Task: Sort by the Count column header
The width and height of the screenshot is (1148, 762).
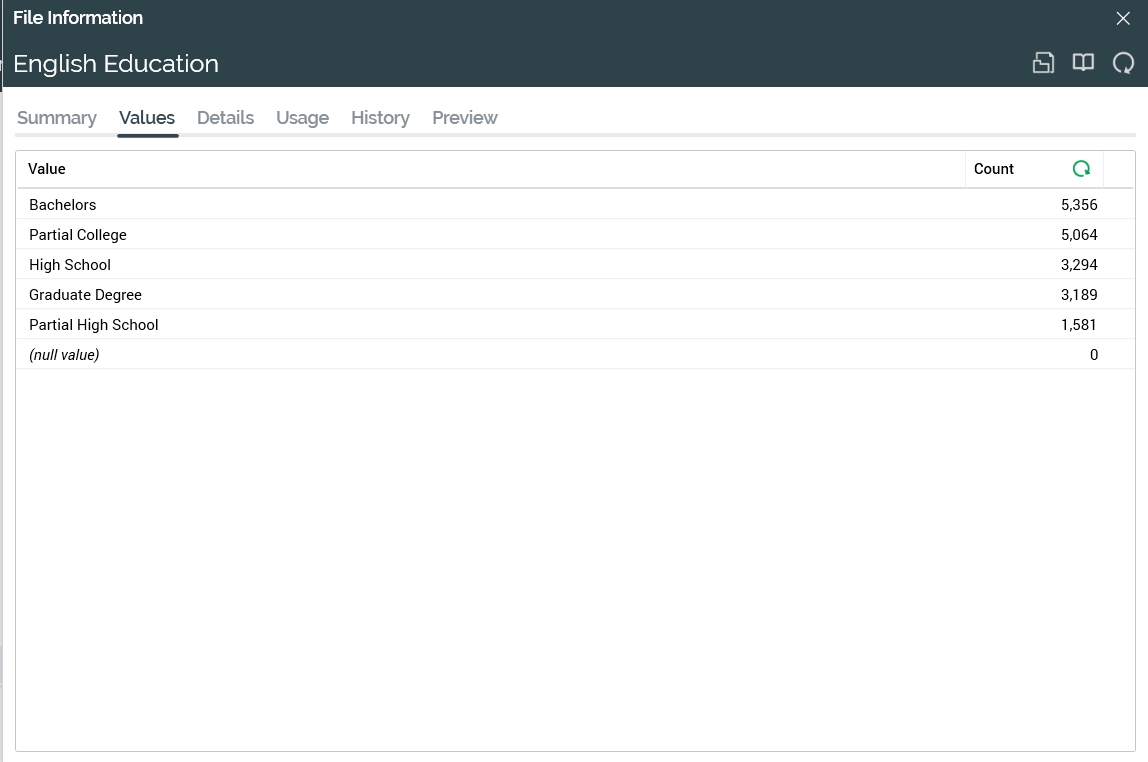Action: coord(994,169)
